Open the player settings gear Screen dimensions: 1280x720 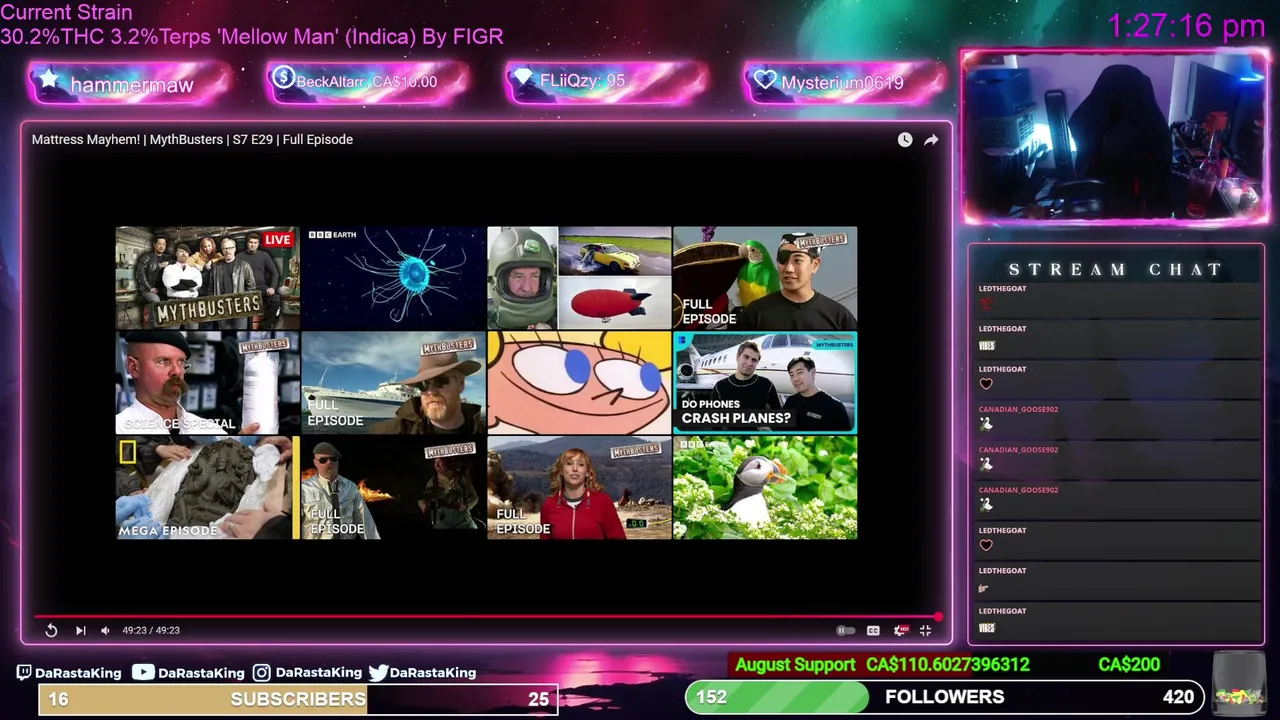click(900, 630)
